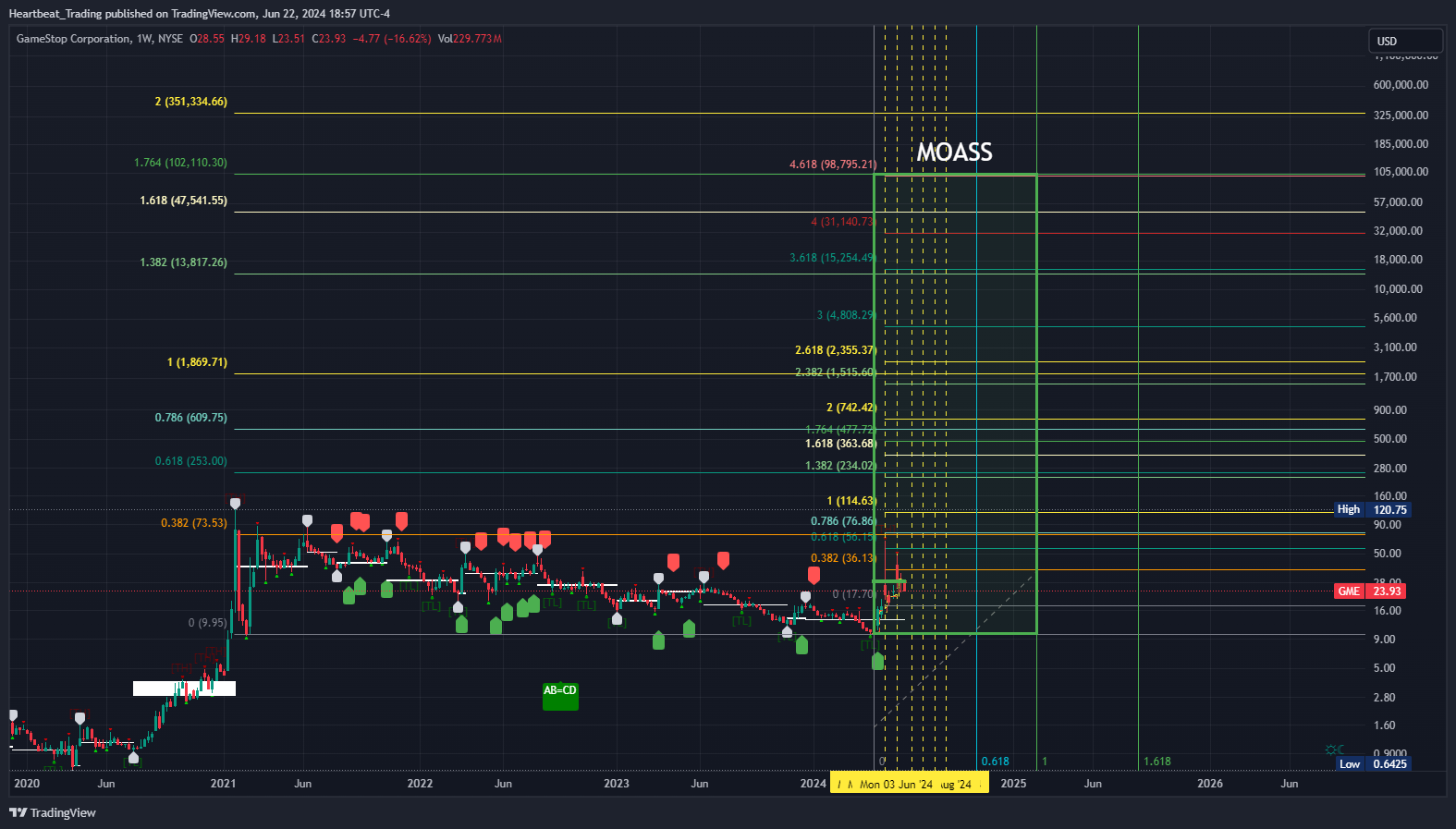
Task: Click the 10,000.00 price axis label
Action: 1398,289
